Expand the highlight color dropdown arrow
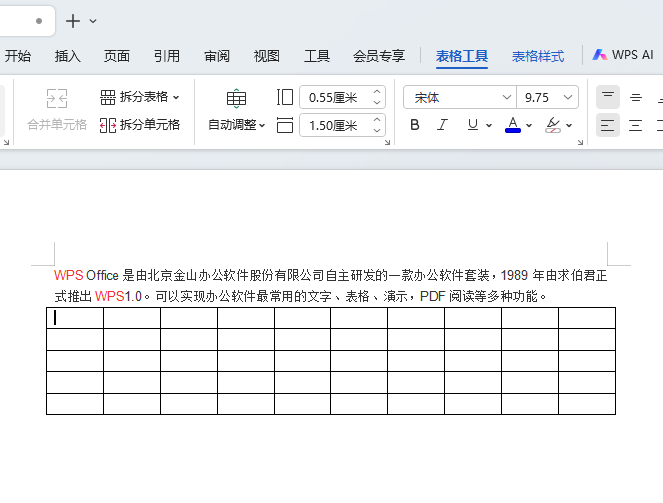663x503 pixels. click(x=569, y=125)
